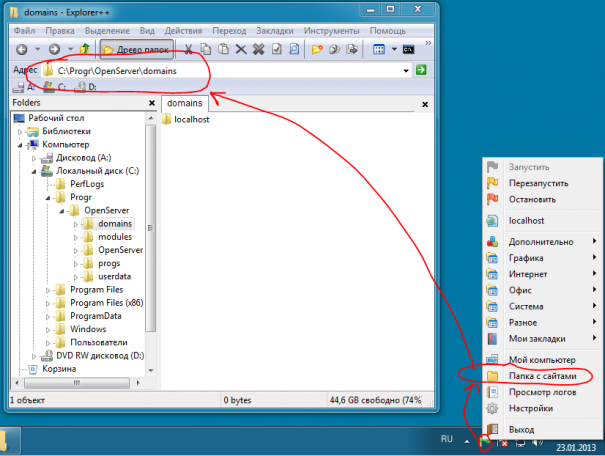Click the Delete X icon
This screenshot has height=456, width=605.
(x=241, y=49)
